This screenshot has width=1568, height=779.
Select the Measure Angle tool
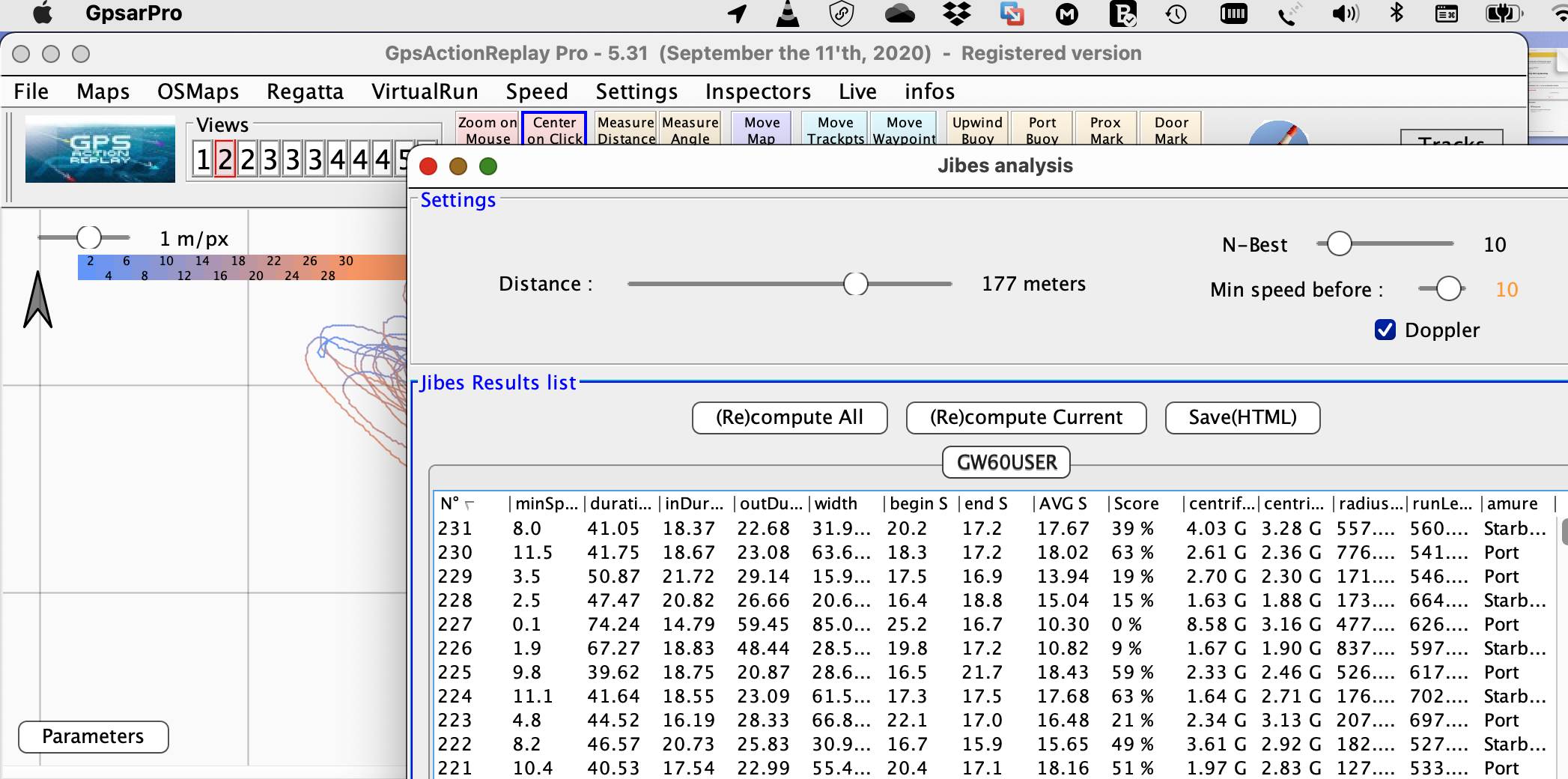coord(690,130)
